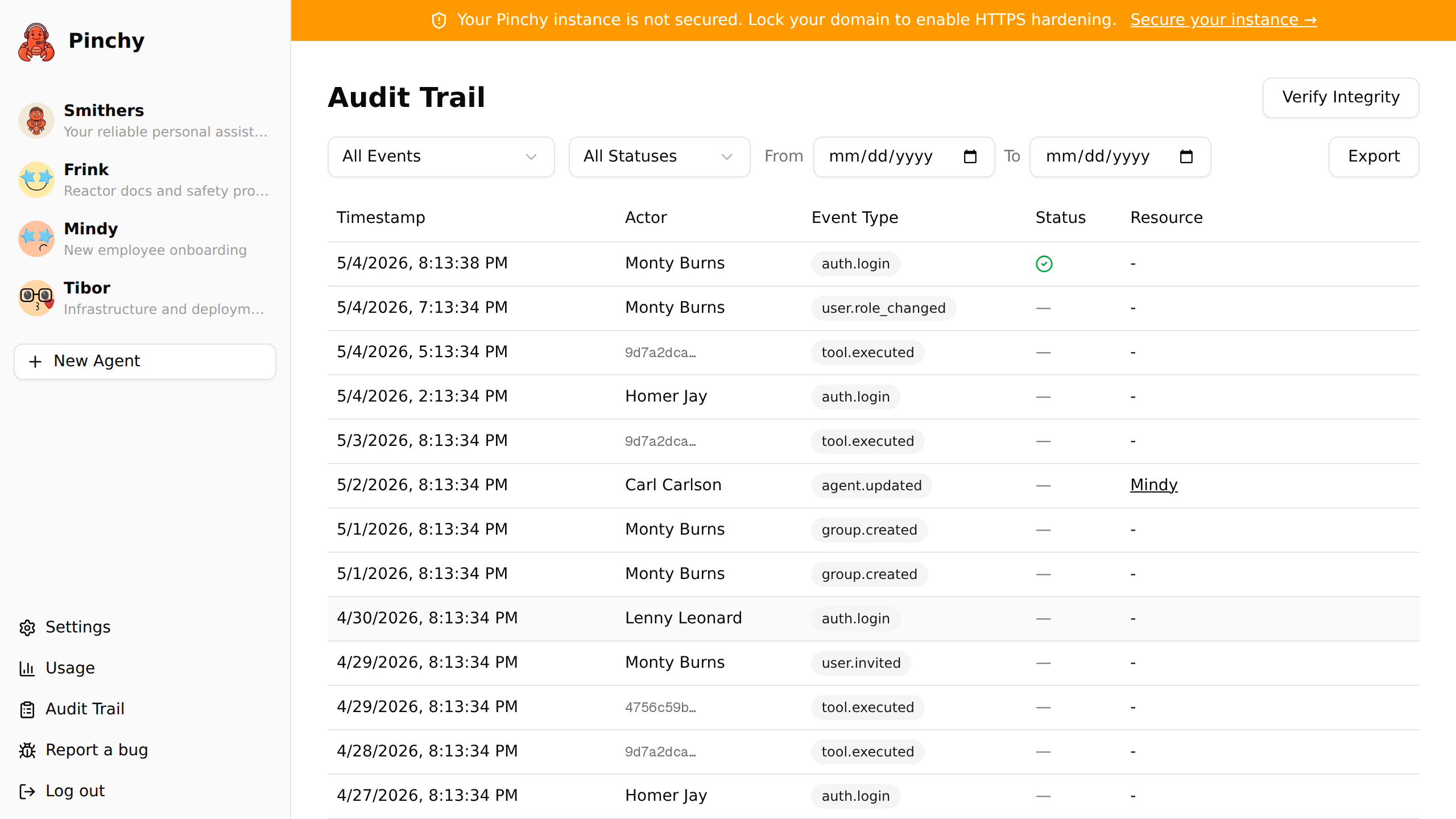The height and width of the screenshot is (819, 1456).
Task: Go to Audit Trail in sidebar
Action: tap(85, 709)
